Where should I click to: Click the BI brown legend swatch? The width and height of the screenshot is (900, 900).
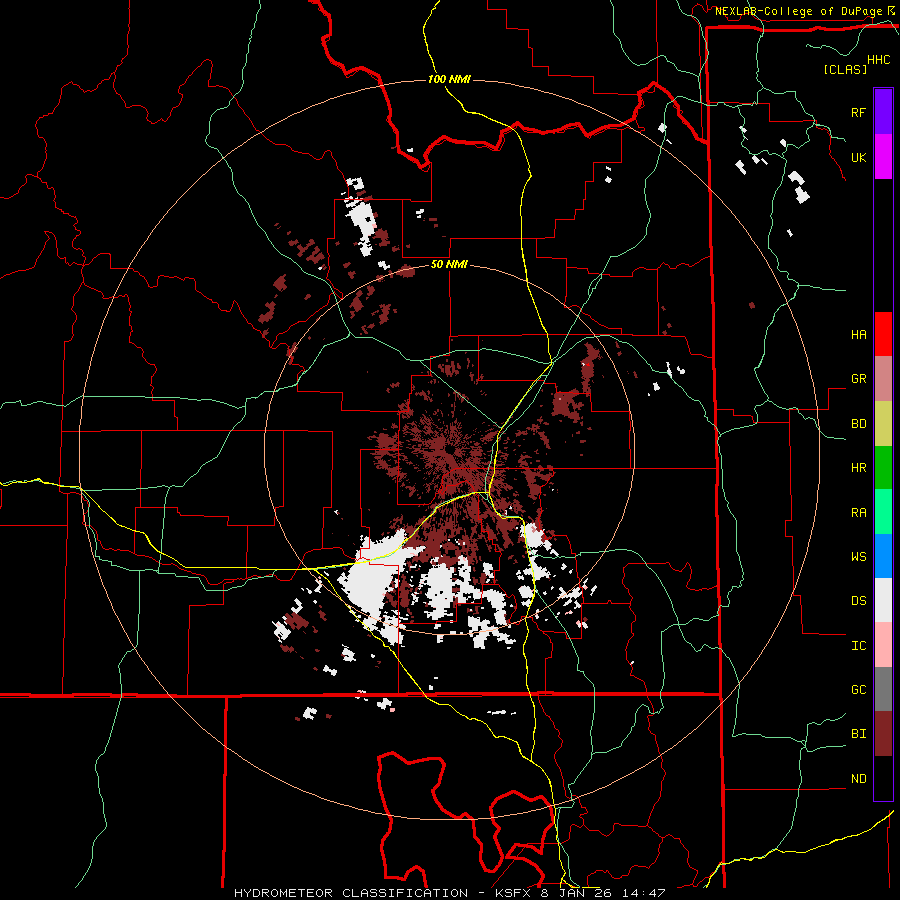883,734
